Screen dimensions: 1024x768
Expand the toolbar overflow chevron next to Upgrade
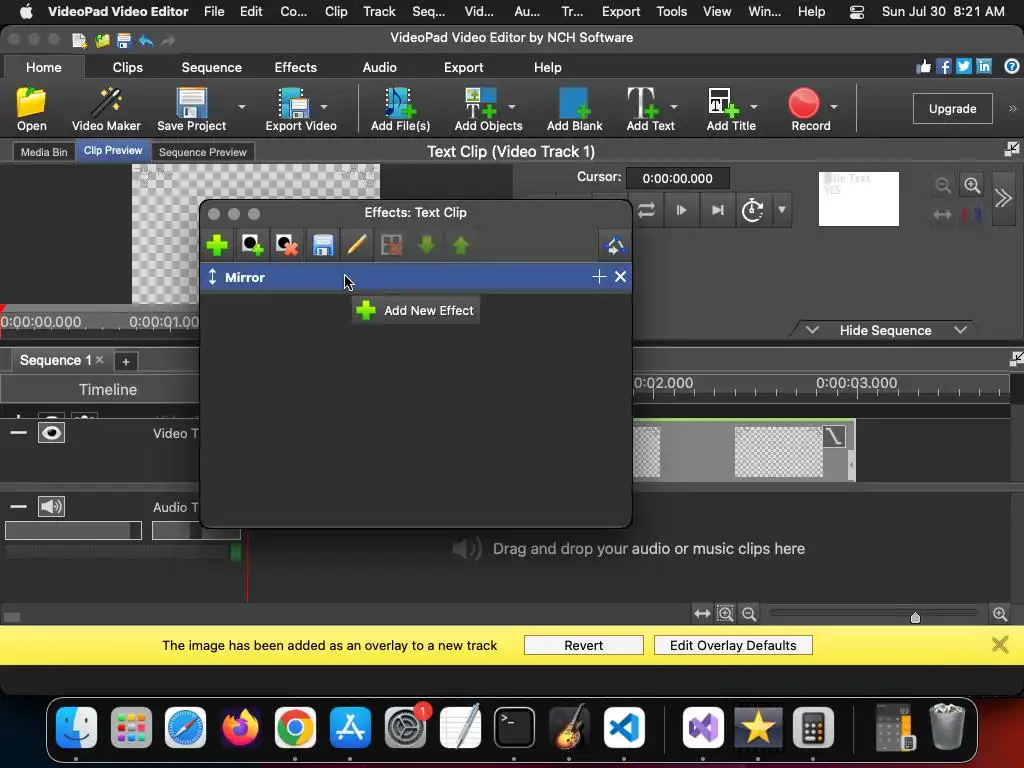click(1012, 108)
